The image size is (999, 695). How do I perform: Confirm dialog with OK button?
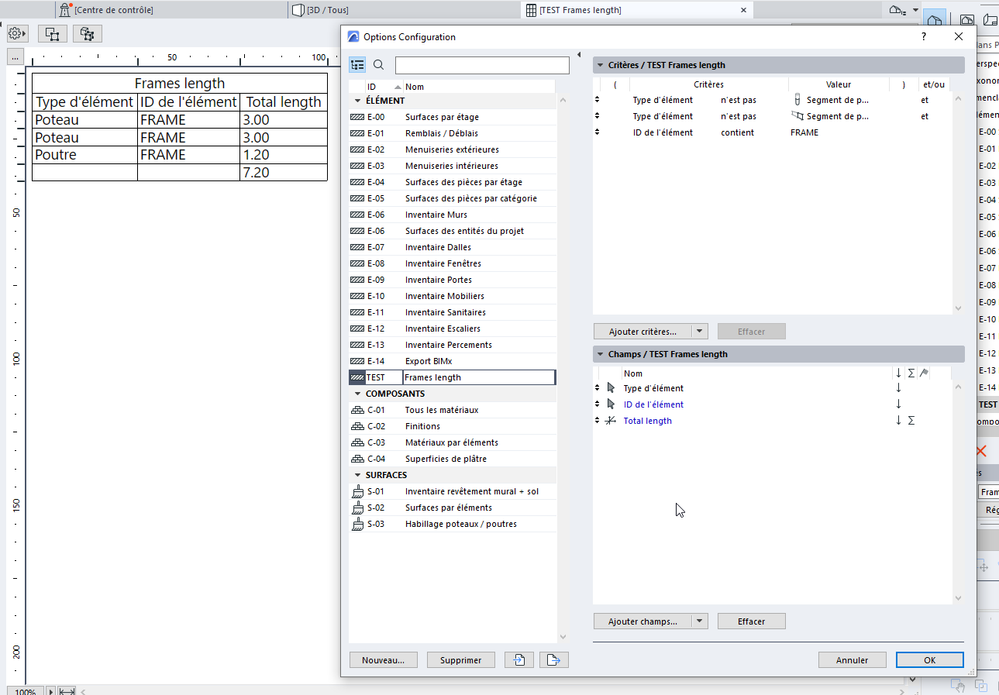point(930,660)
